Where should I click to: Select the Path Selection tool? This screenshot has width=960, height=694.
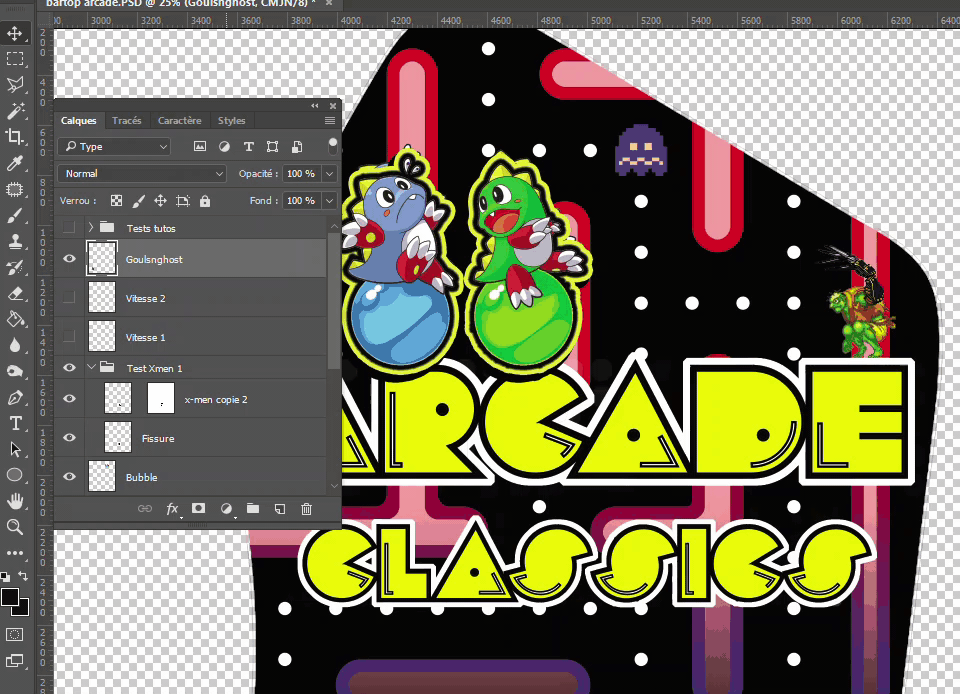(15, 450)
